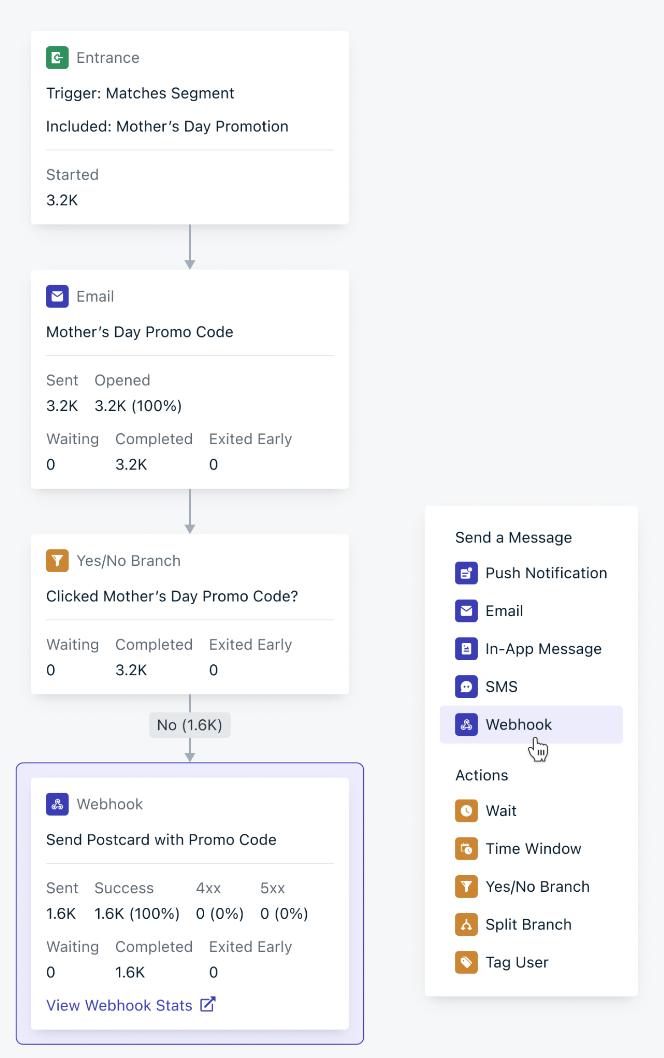Add a Webhook message step from menu

click(x=531, y=725)
